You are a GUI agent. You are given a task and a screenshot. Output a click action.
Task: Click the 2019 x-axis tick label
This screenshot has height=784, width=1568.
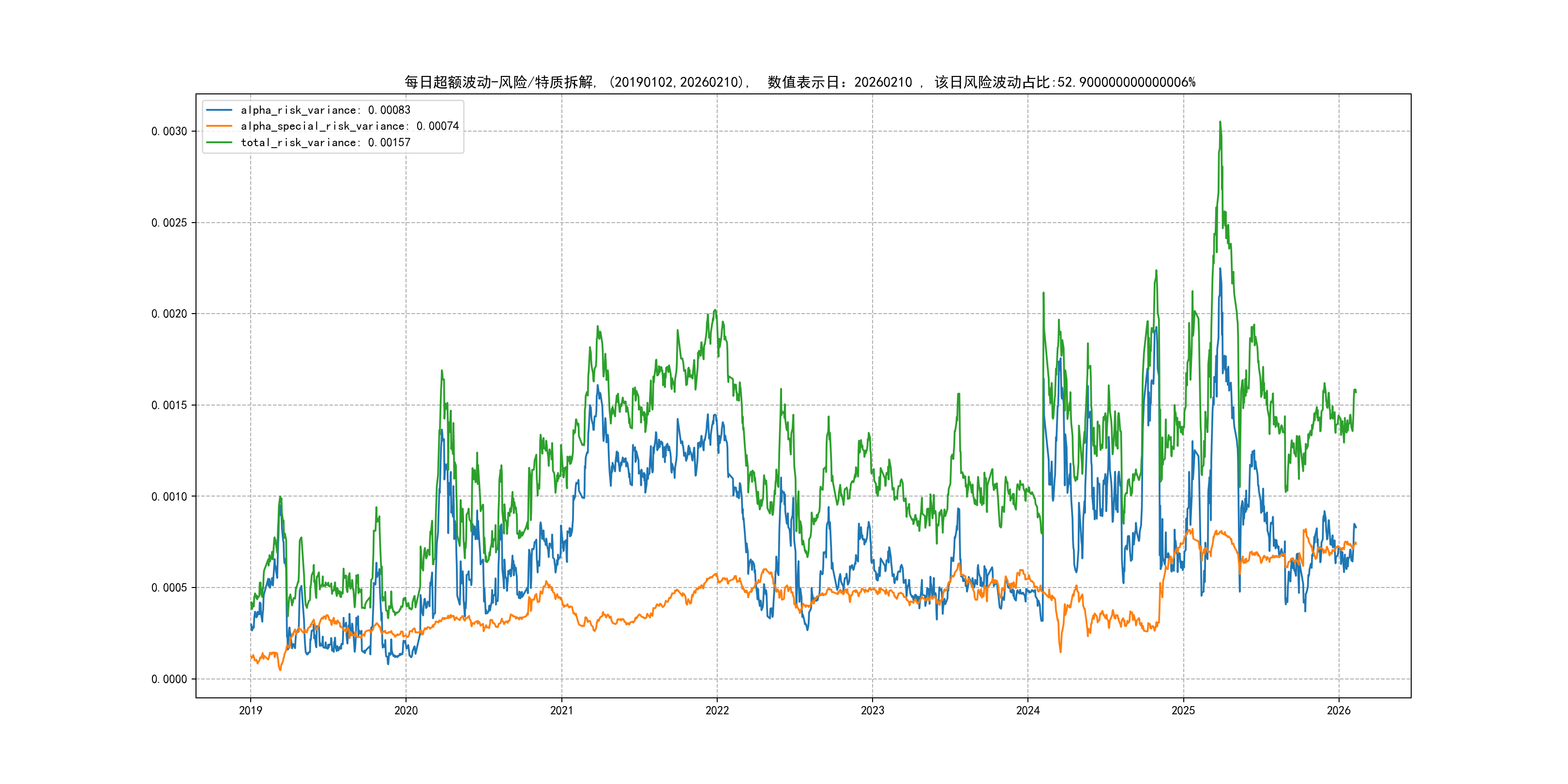[250, 710]
